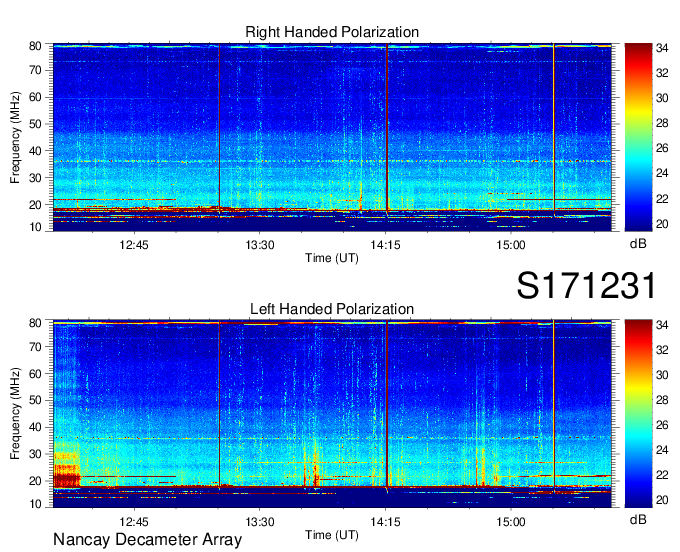The image size is (680, 552).
Task: Click the 20 value on upper color bar
Action: tap(662, 224)
